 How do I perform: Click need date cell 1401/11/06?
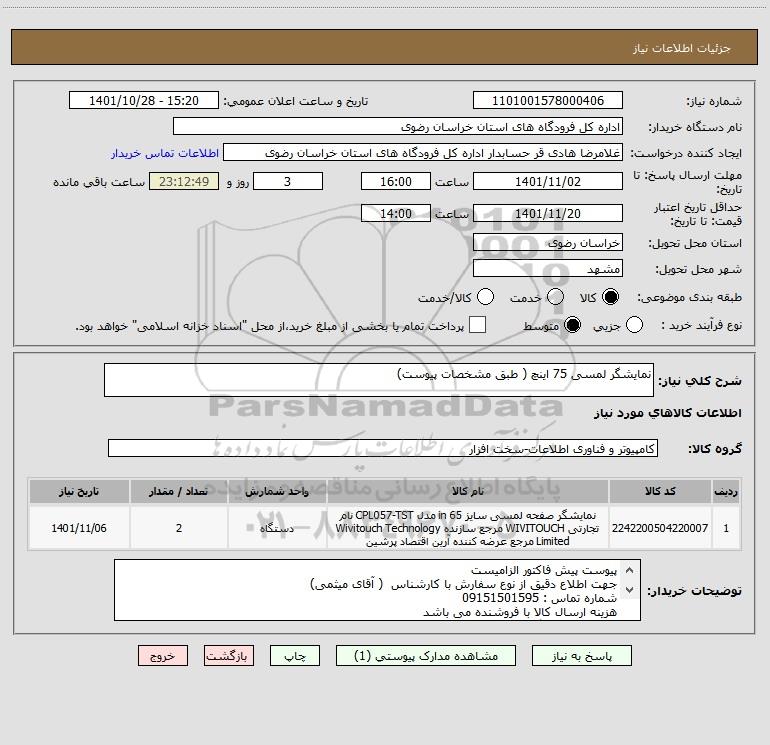[79, 528]
